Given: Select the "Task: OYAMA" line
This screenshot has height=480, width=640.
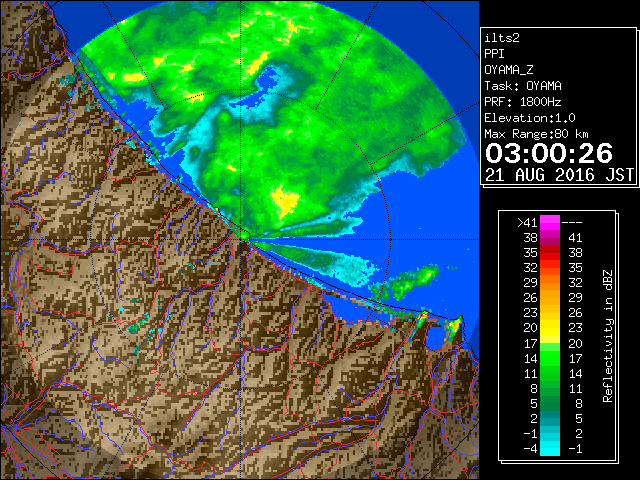Looking at the screenshot, I should (523, 86).
